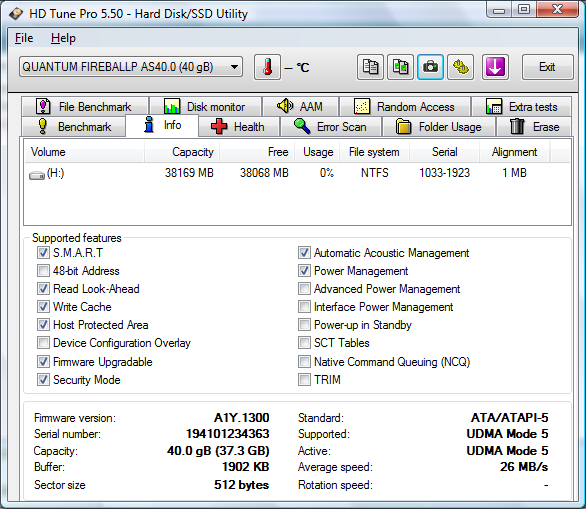This screenshot has width=586, height=509.
Task: Toggle Interface Power Management checkbox
Action: [x=304, y=306]
